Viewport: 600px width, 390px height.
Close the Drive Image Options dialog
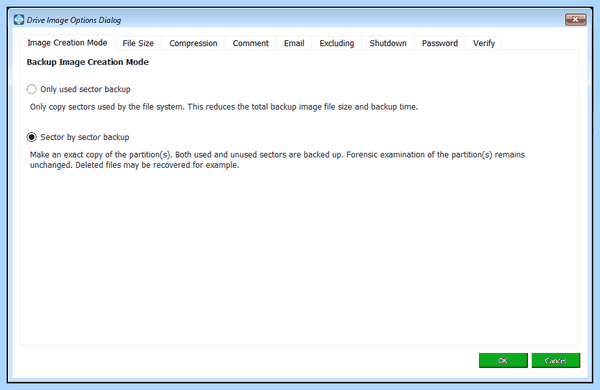click(x=575, y=19)
